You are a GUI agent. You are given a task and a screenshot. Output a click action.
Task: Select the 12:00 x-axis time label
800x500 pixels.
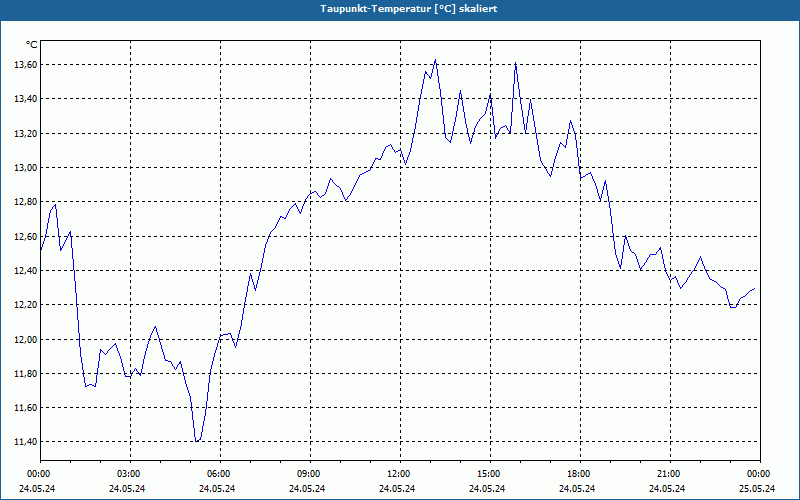[399, 474]
